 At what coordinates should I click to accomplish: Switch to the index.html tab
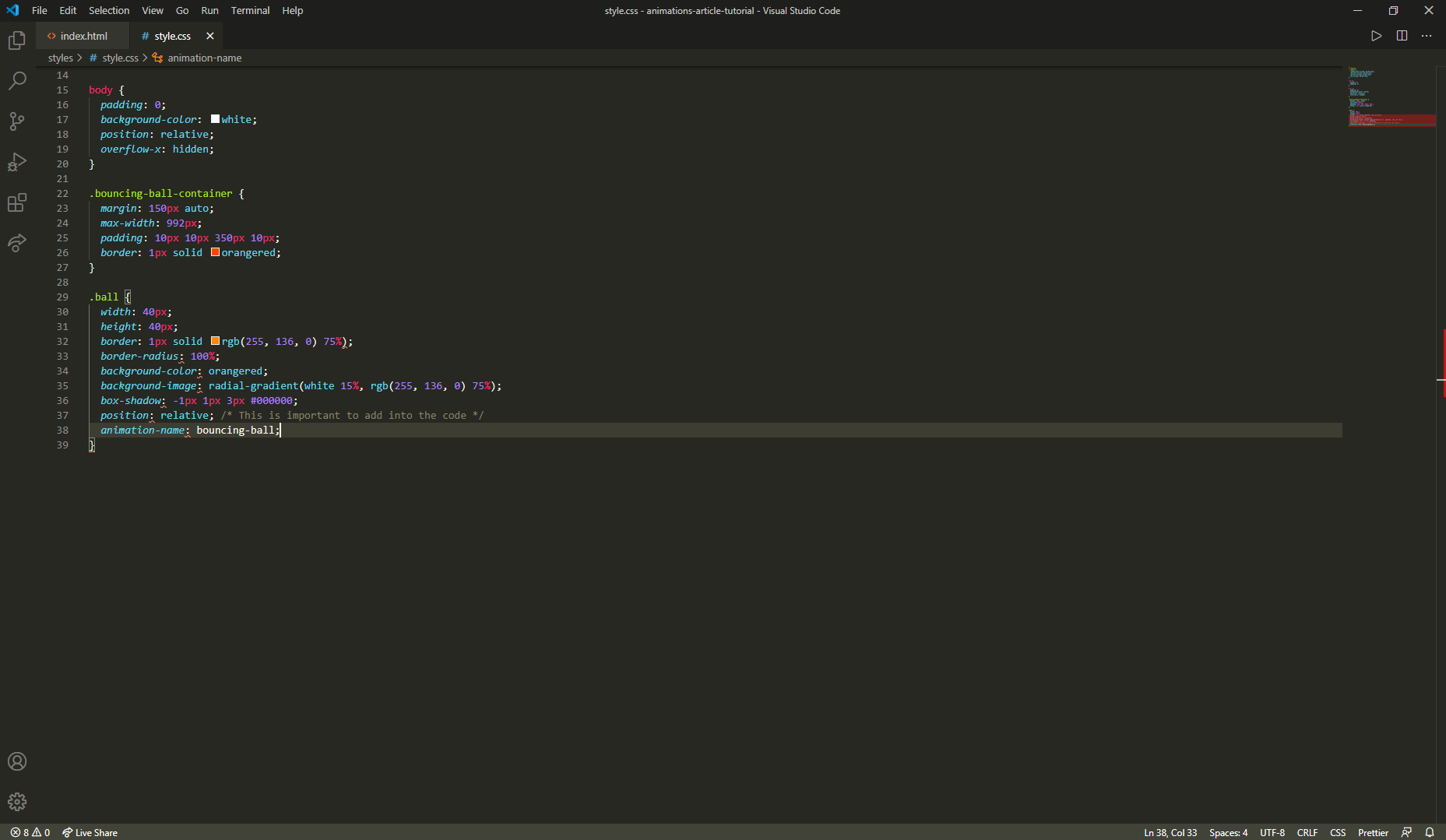[83, 36]
